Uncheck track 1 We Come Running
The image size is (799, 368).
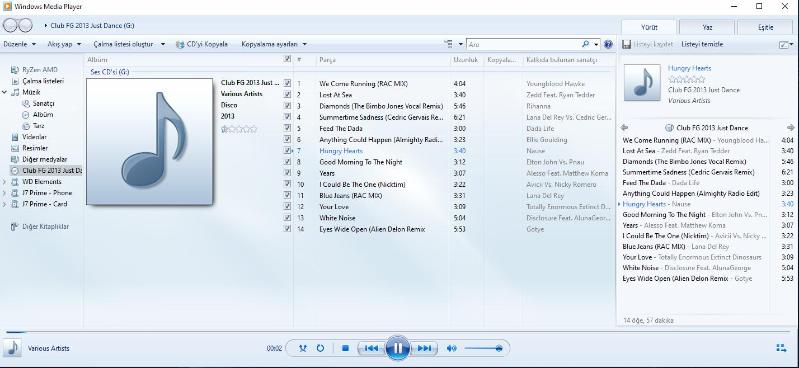[287, 83]
